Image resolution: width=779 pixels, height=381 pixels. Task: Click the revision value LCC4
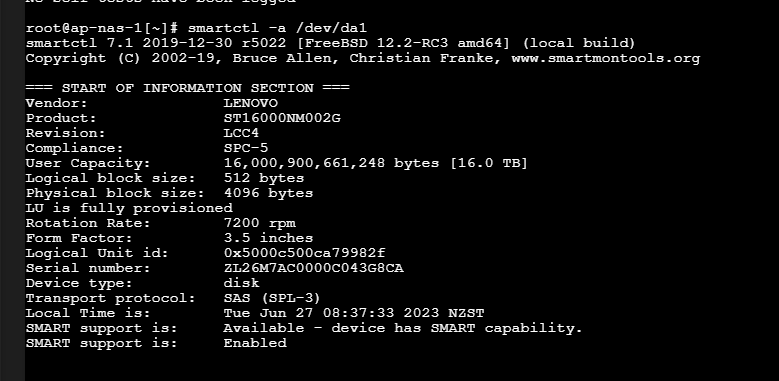241,133
